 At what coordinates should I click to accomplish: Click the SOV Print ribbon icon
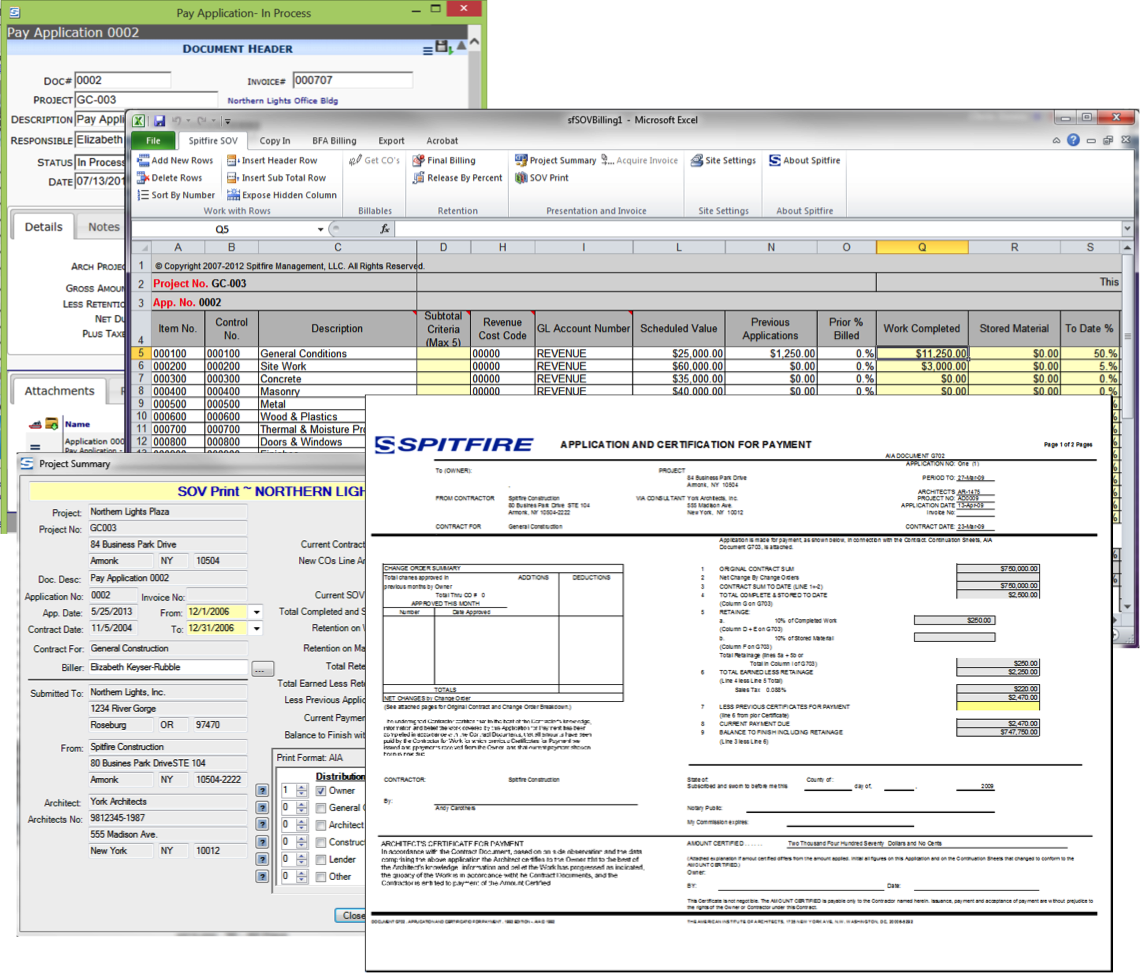point(521,178)
